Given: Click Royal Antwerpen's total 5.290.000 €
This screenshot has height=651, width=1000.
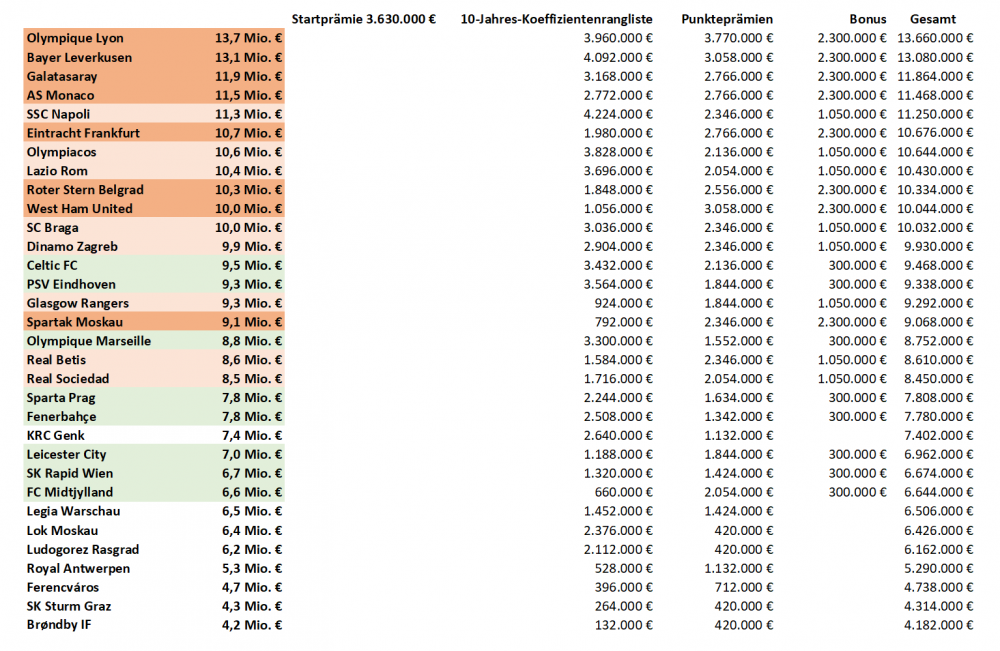Looking at the screenshot, I should tap(938, 569).
